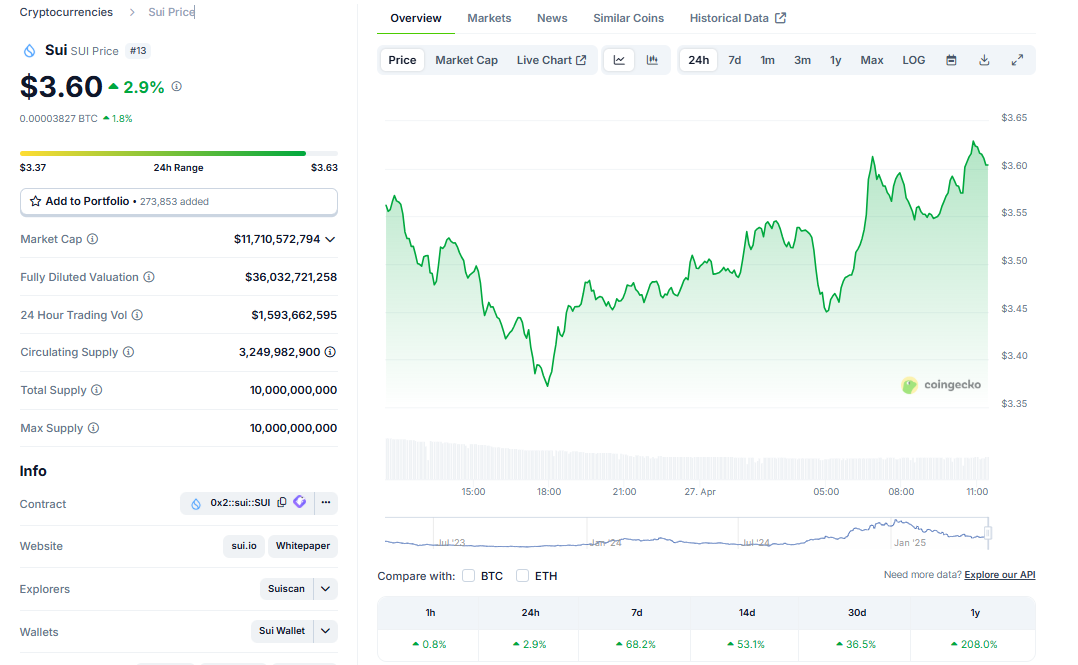The width and height of the screenshot is (1078, 665).
Task: Click Total Supply info icon
Action: tap(96, 390)
